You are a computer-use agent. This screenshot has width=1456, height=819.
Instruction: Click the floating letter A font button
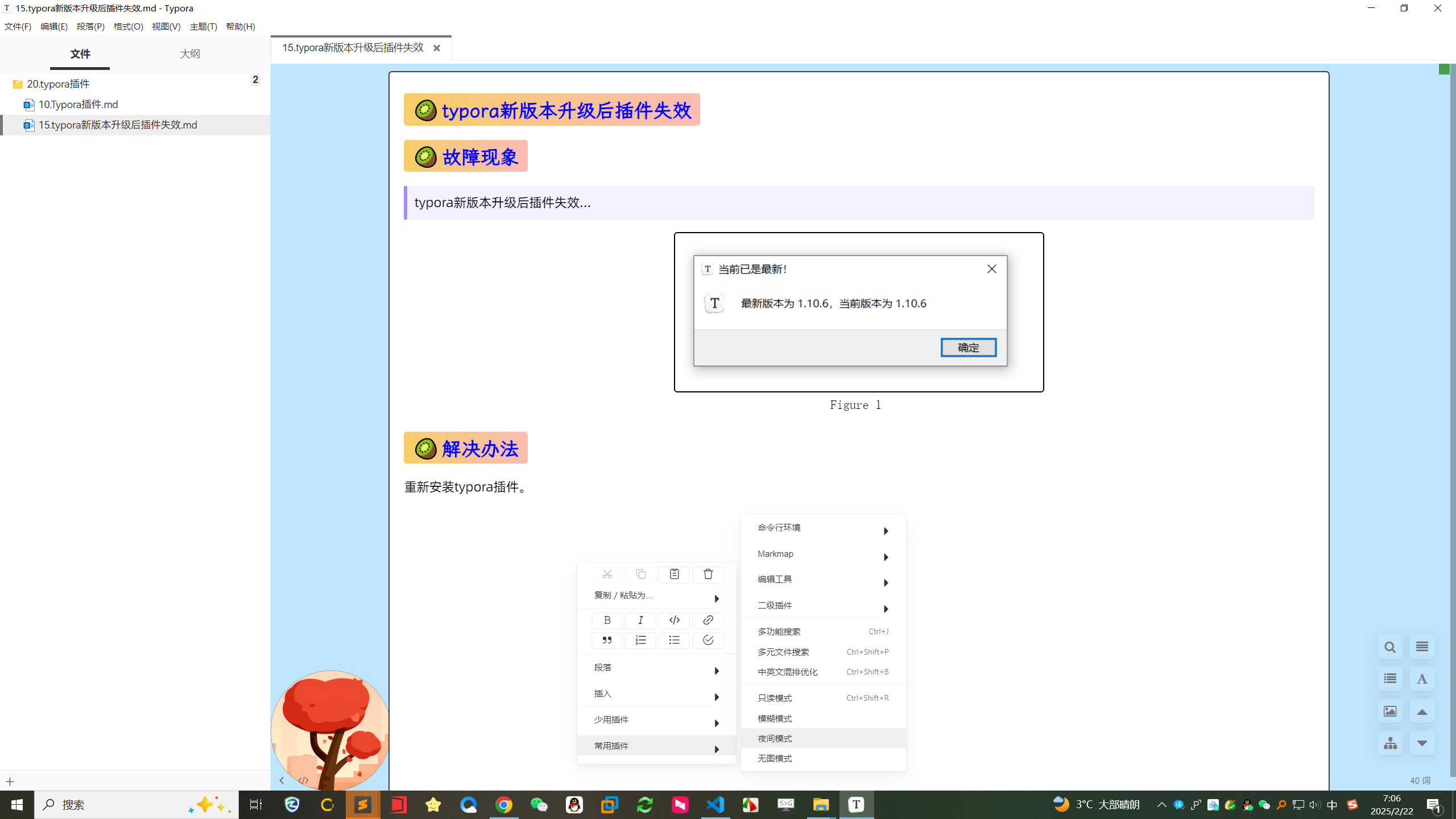click(1422, 679)
